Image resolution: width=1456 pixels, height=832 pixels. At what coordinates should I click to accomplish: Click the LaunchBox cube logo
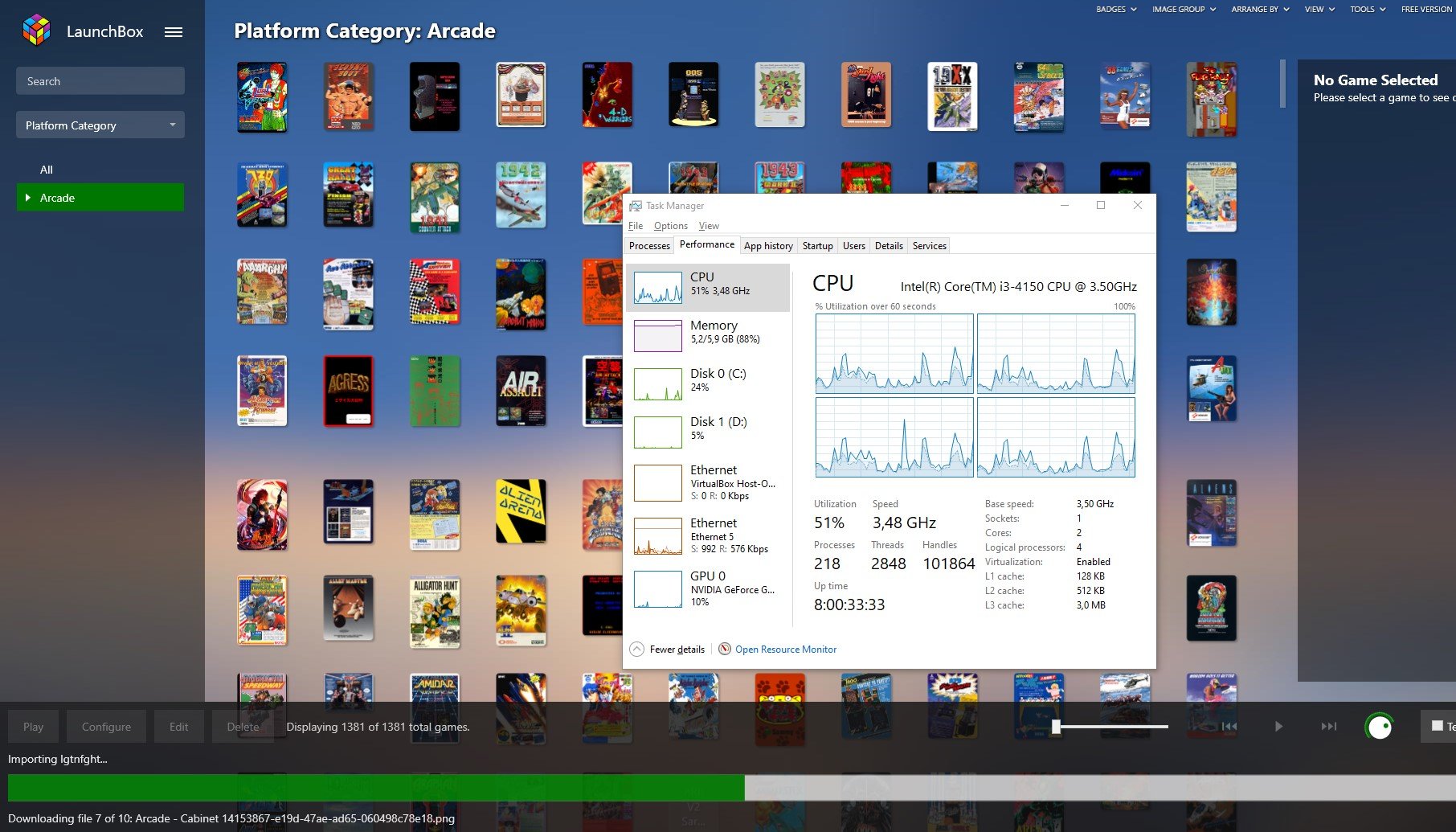[x=36, y=31]
